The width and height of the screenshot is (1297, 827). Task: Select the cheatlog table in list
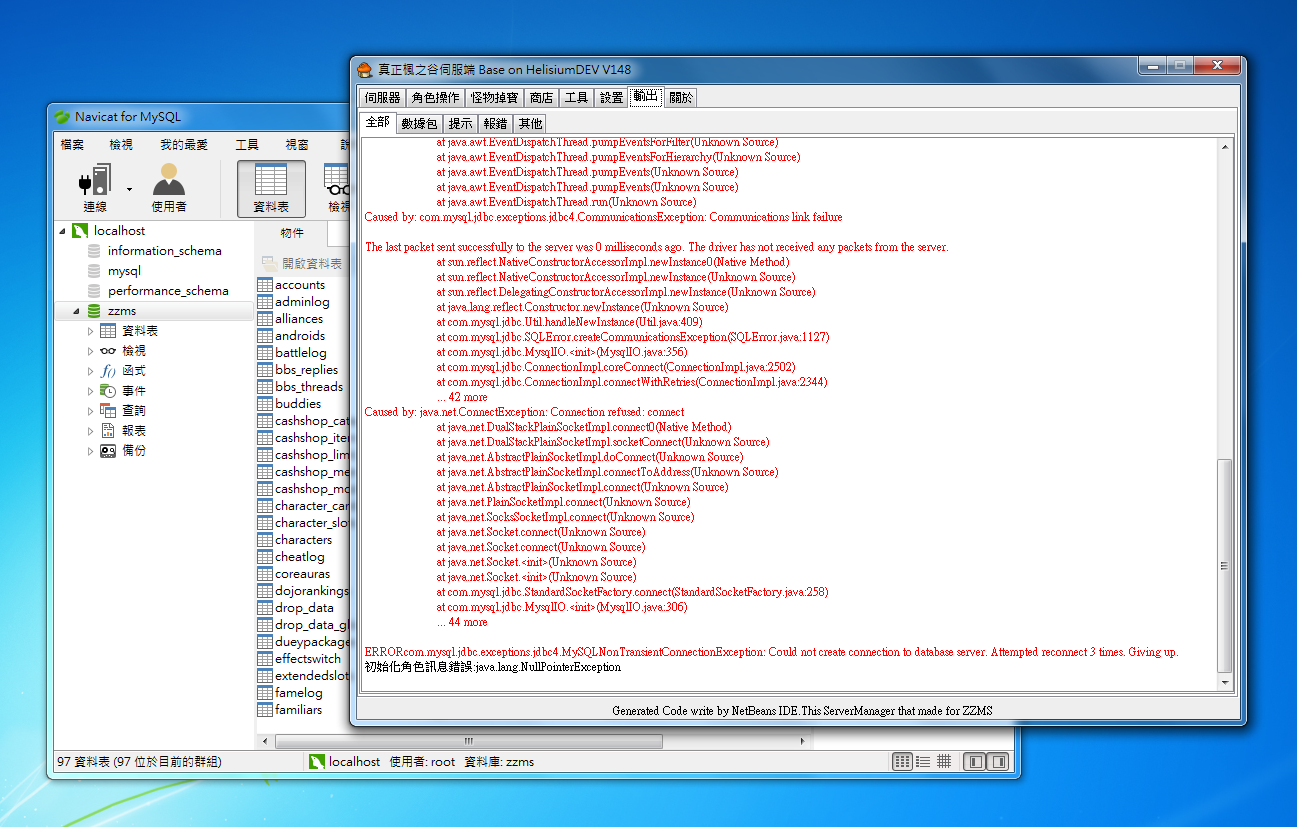point(299,557)
